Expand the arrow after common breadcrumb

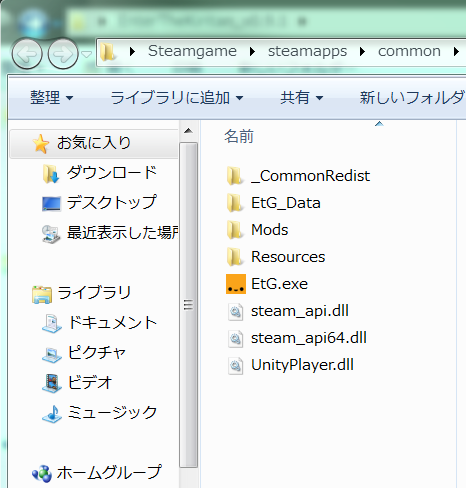click(456, 52)
